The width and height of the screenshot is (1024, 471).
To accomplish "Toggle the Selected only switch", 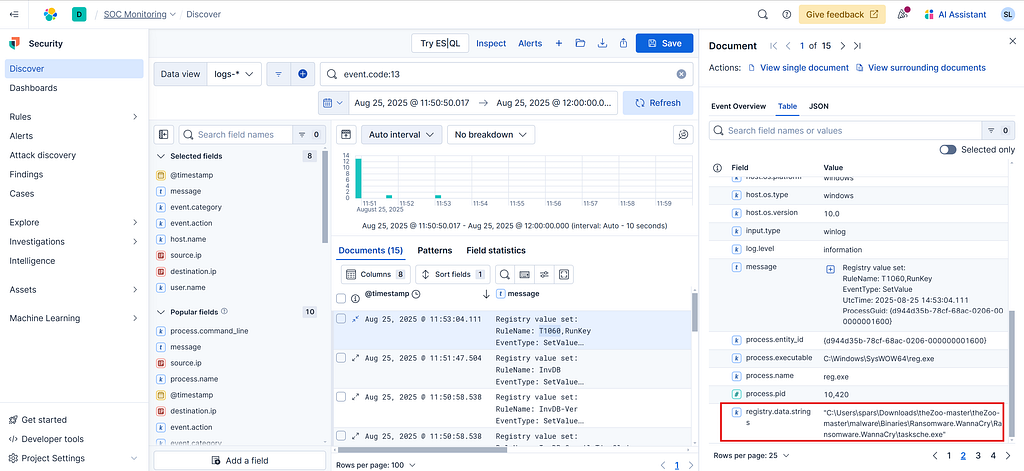I will pyautogui.click(x=947, y=149).
